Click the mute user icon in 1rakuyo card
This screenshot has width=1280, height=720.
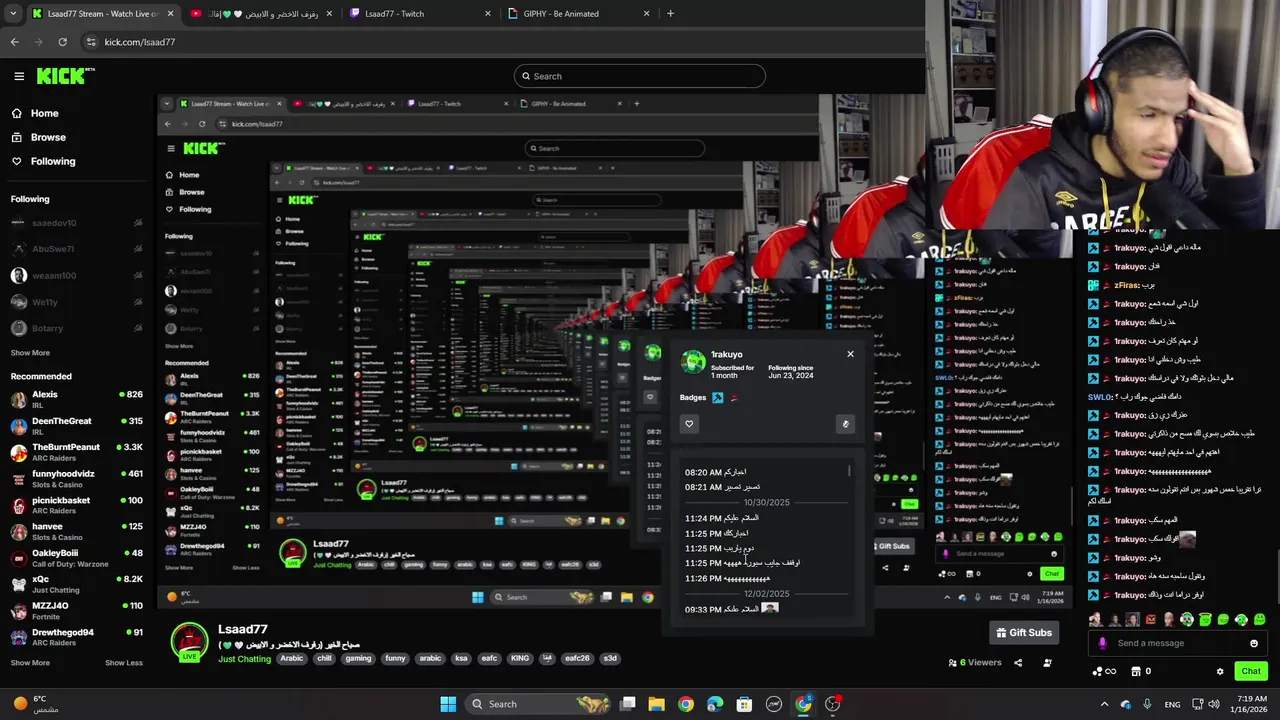845,424
